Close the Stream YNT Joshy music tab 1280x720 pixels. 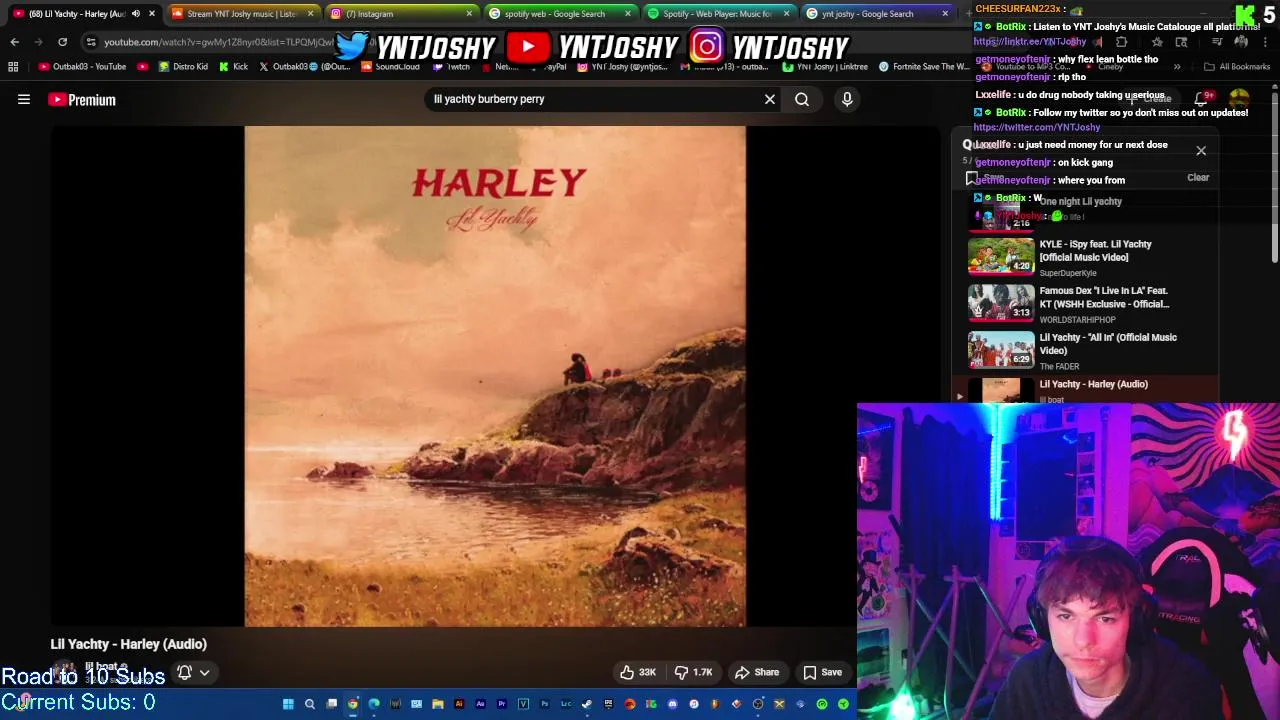[310, 14]
